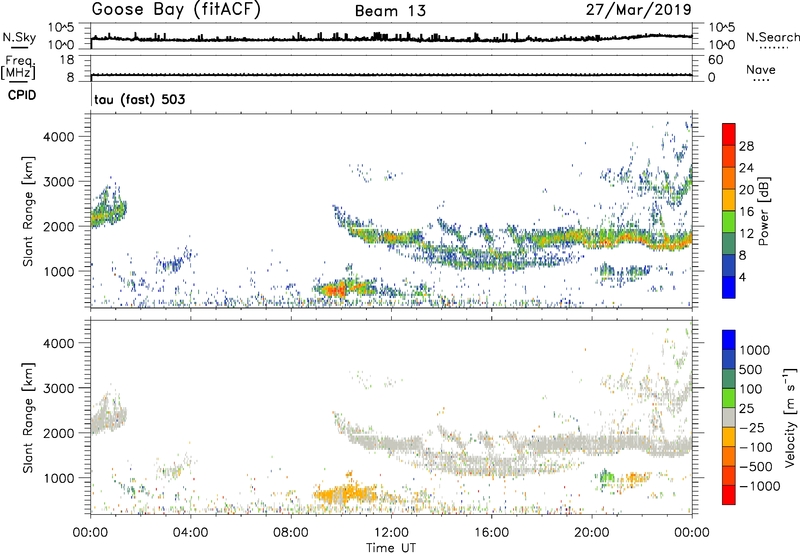Pick the yellow segment of power colorbar
800x554 pixels.
tap(729, 200)
